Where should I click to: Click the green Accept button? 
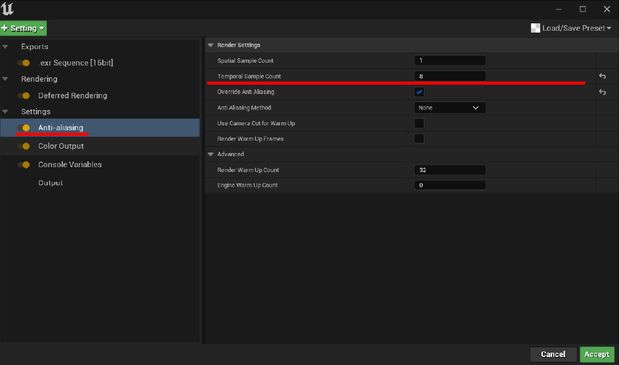[x=597, y=354]
